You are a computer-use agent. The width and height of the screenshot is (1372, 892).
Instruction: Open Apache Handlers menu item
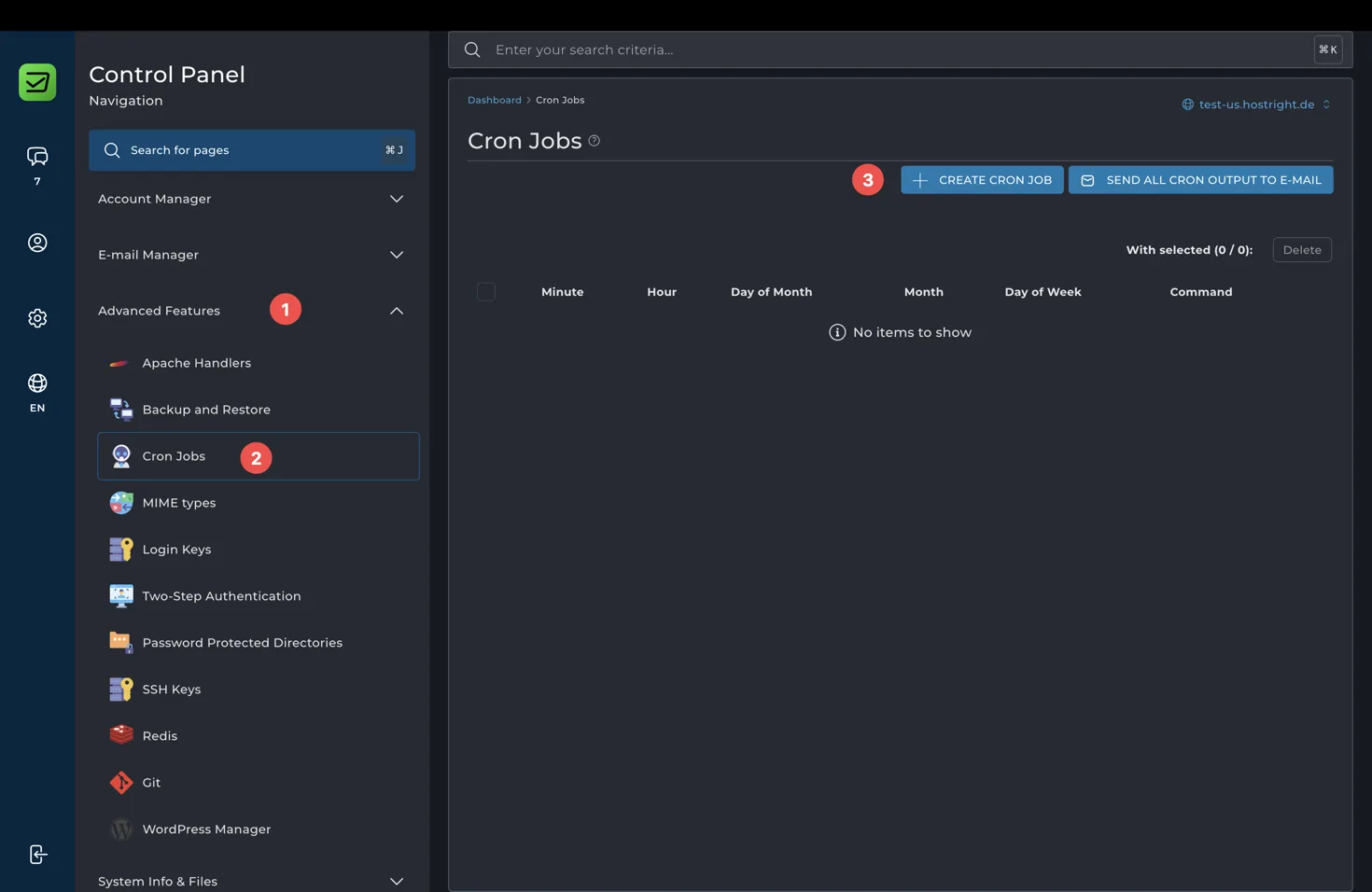[x=259, y=363]
